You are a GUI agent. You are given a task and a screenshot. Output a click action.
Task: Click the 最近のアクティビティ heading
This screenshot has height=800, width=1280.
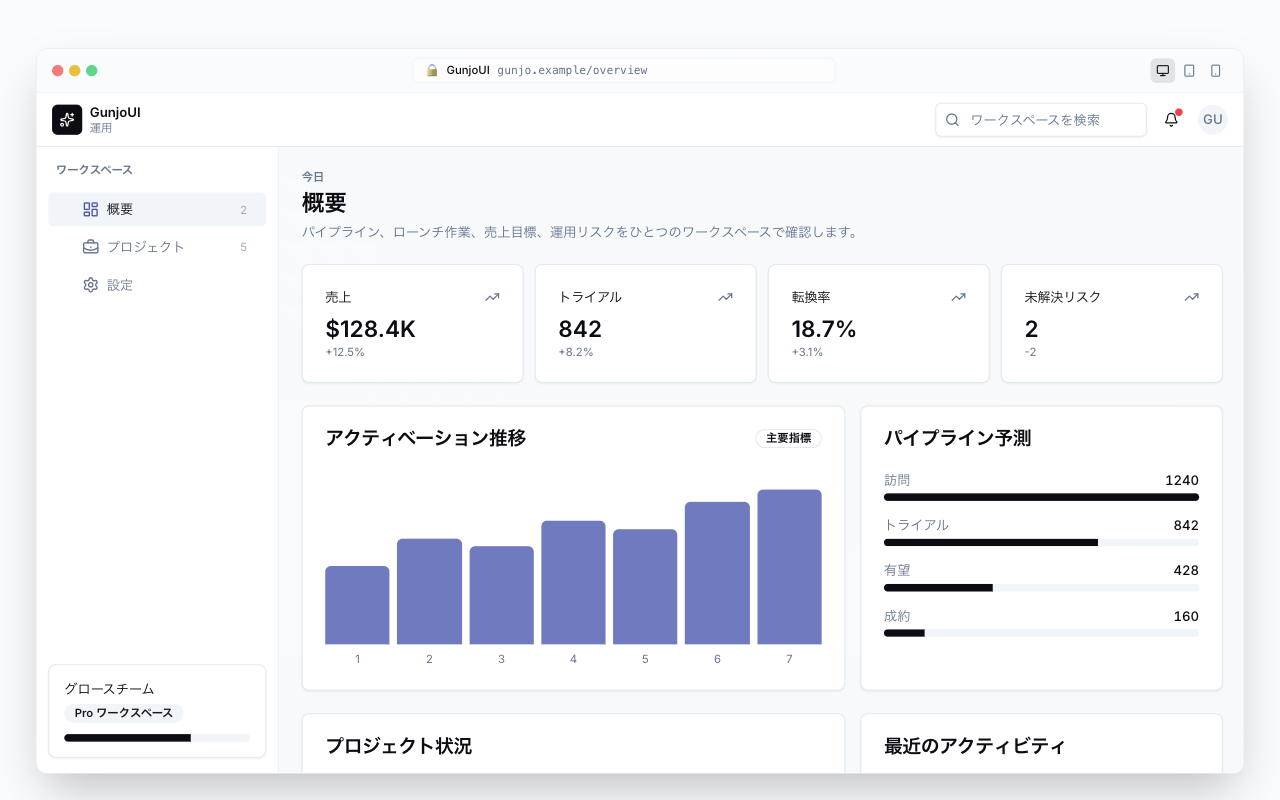point(975,746)
